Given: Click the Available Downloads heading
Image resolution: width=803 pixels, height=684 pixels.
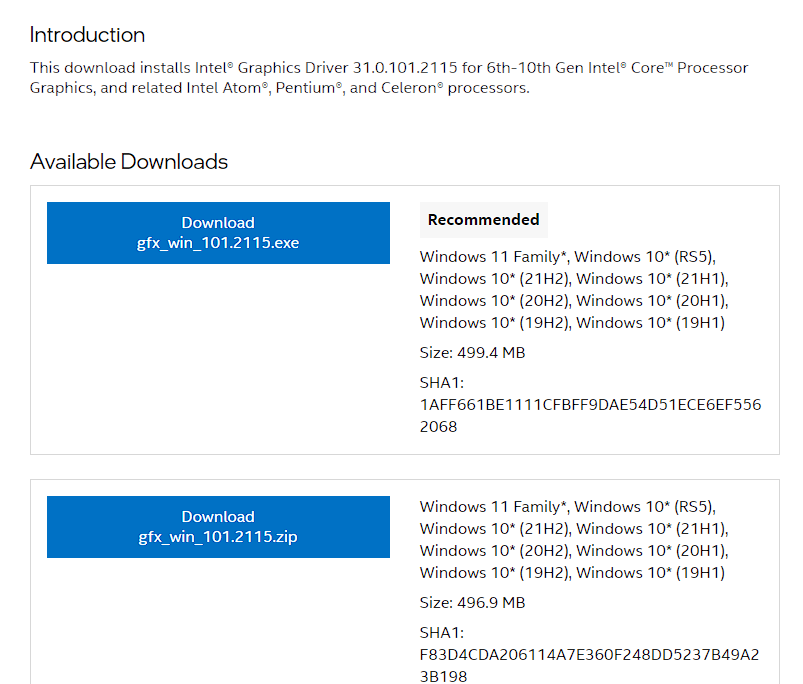Looking at the screenshot, I should pos(129,162).
